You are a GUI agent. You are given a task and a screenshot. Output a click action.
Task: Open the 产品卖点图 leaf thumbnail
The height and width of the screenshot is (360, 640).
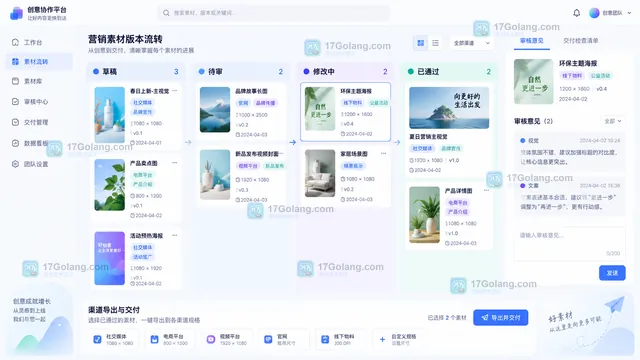pos(109,185)
